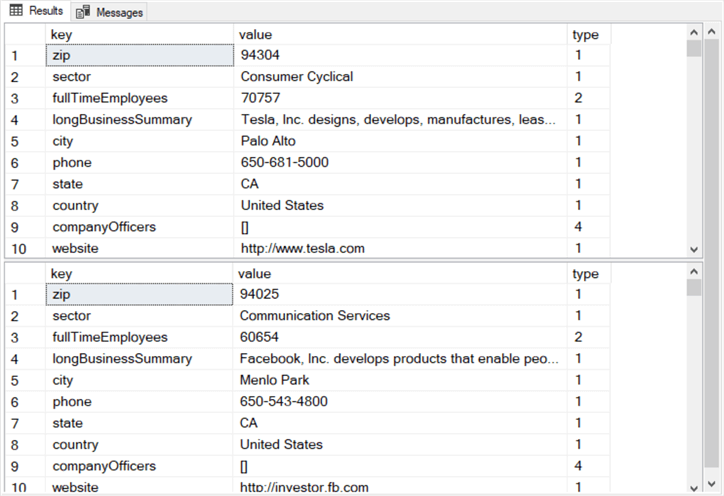
Task: Select the phone 650-681-5000 cell
Action: click(x=400, y=163)
